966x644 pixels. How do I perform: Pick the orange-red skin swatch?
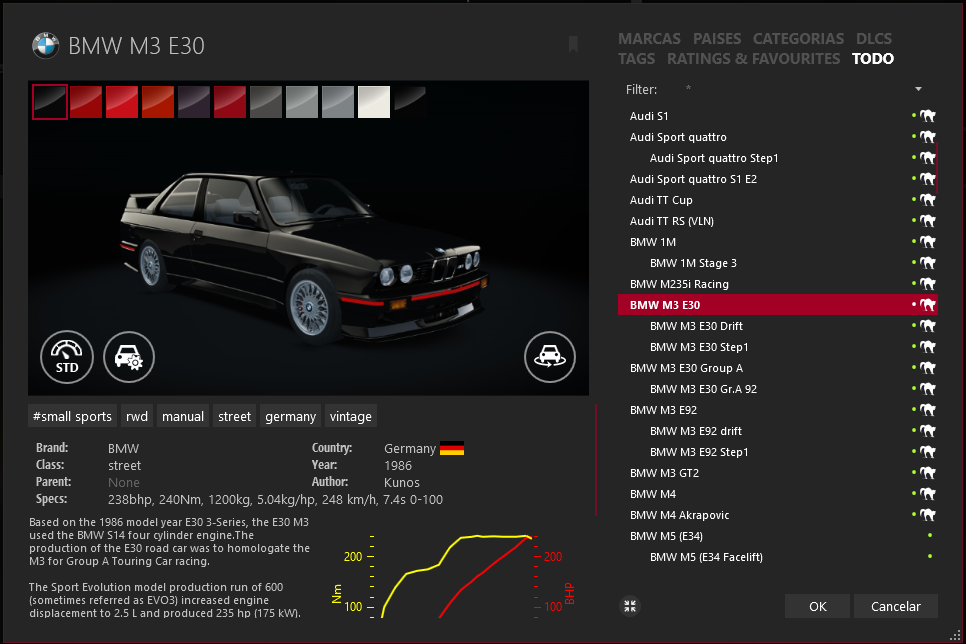pos(158,101)
